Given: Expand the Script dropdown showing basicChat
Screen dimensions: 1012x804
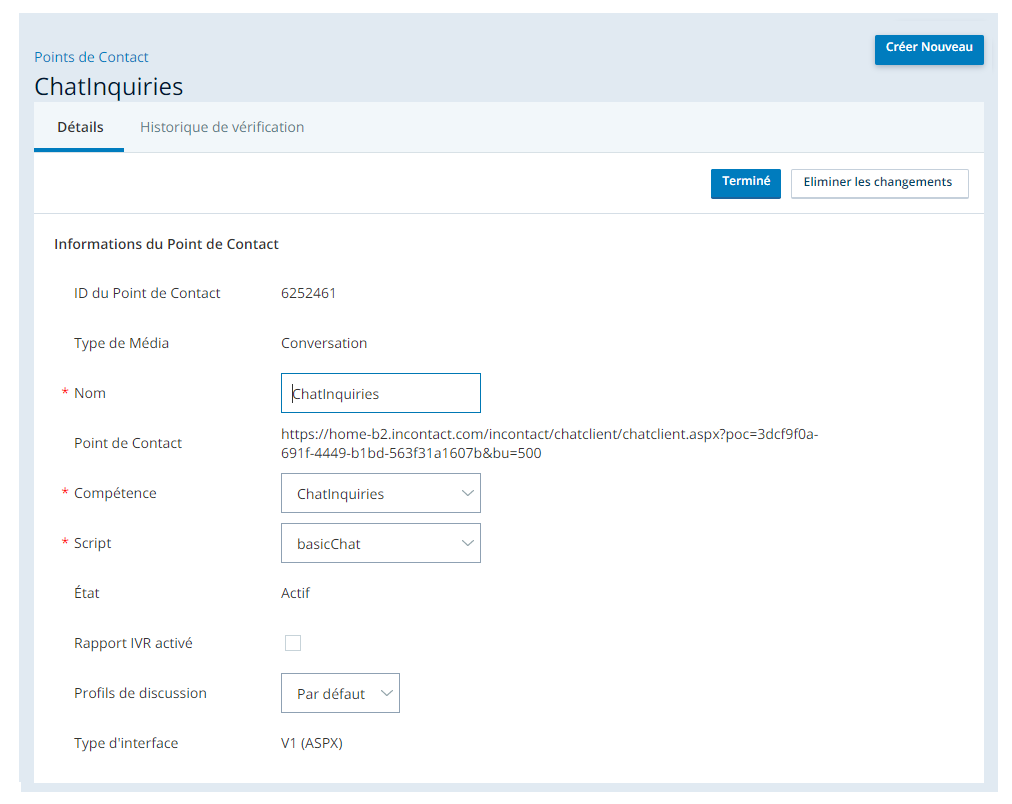Looking at the screenshot, I should (x=381, y=543).
